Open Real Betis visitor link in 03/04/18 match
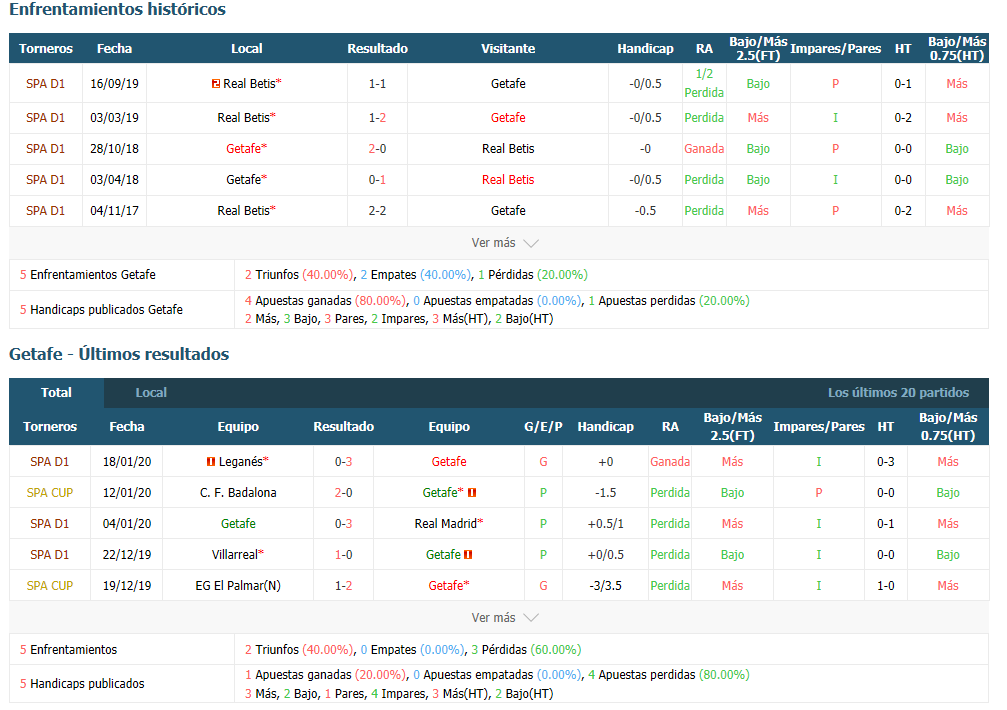This screenshot has width=1007, height=710. tap(508, 180)
